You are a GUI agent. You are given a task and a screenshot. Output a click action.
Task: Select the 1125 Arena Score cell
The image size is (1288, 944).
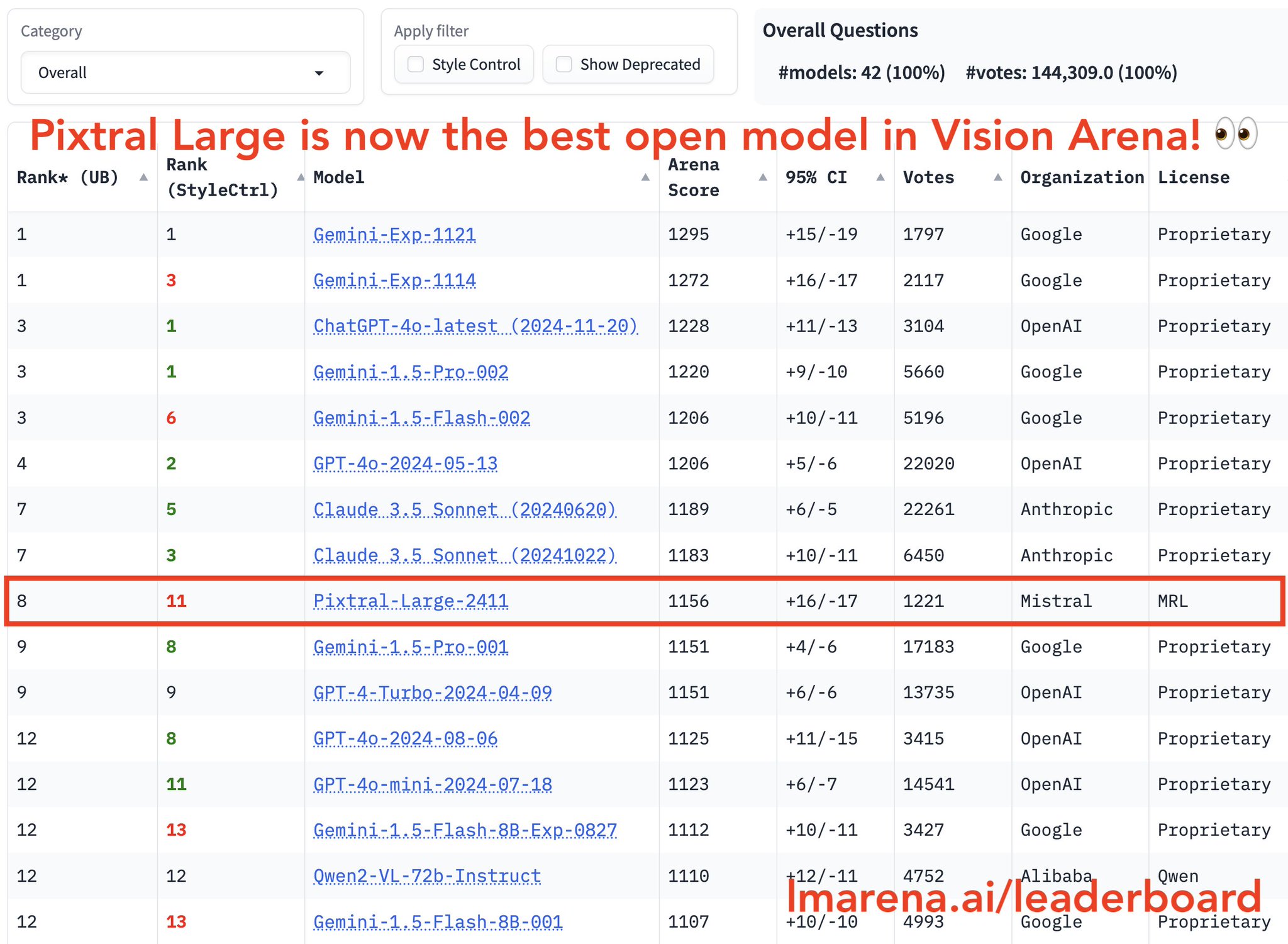coord(688,738)
